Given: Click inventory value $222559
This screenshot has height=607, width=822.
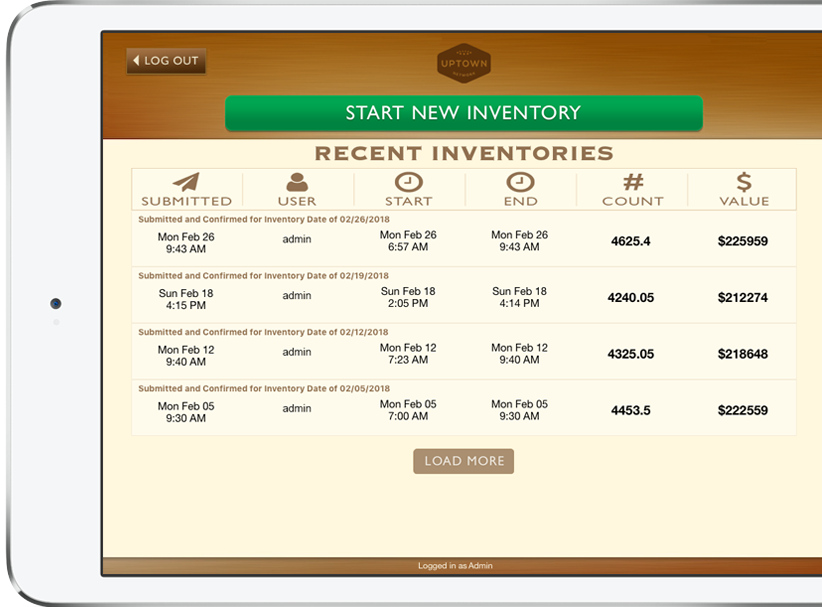Looking at the screenshot, I should point(743,410).
